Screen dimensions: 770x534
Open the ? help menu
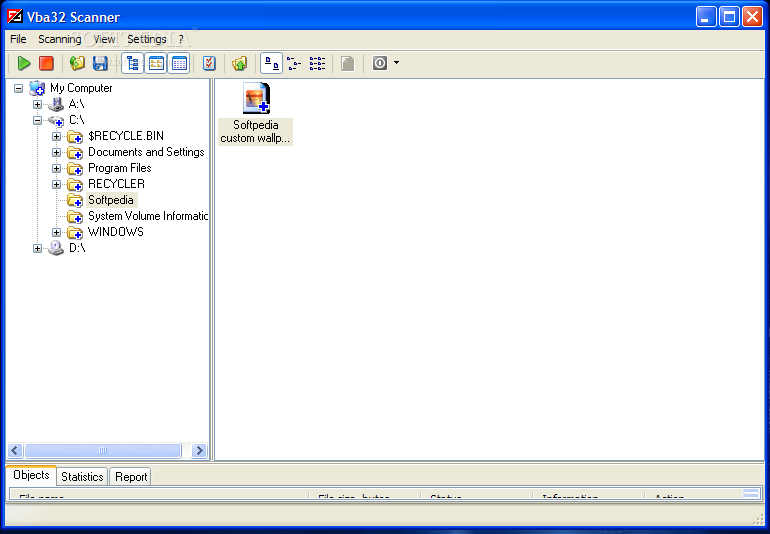coord(181,39)
